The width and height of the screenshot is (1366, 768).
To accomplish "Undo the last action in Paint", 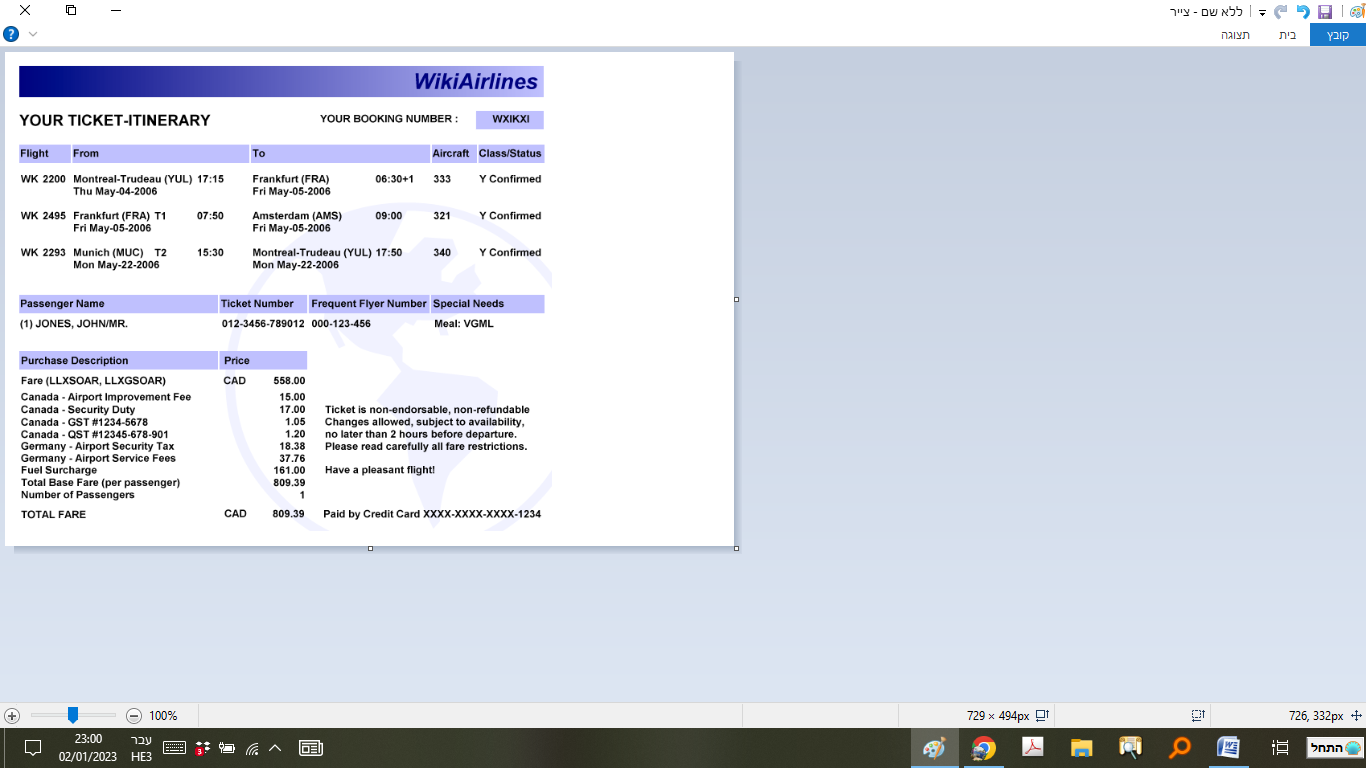I will click(x=1303, y=11).
